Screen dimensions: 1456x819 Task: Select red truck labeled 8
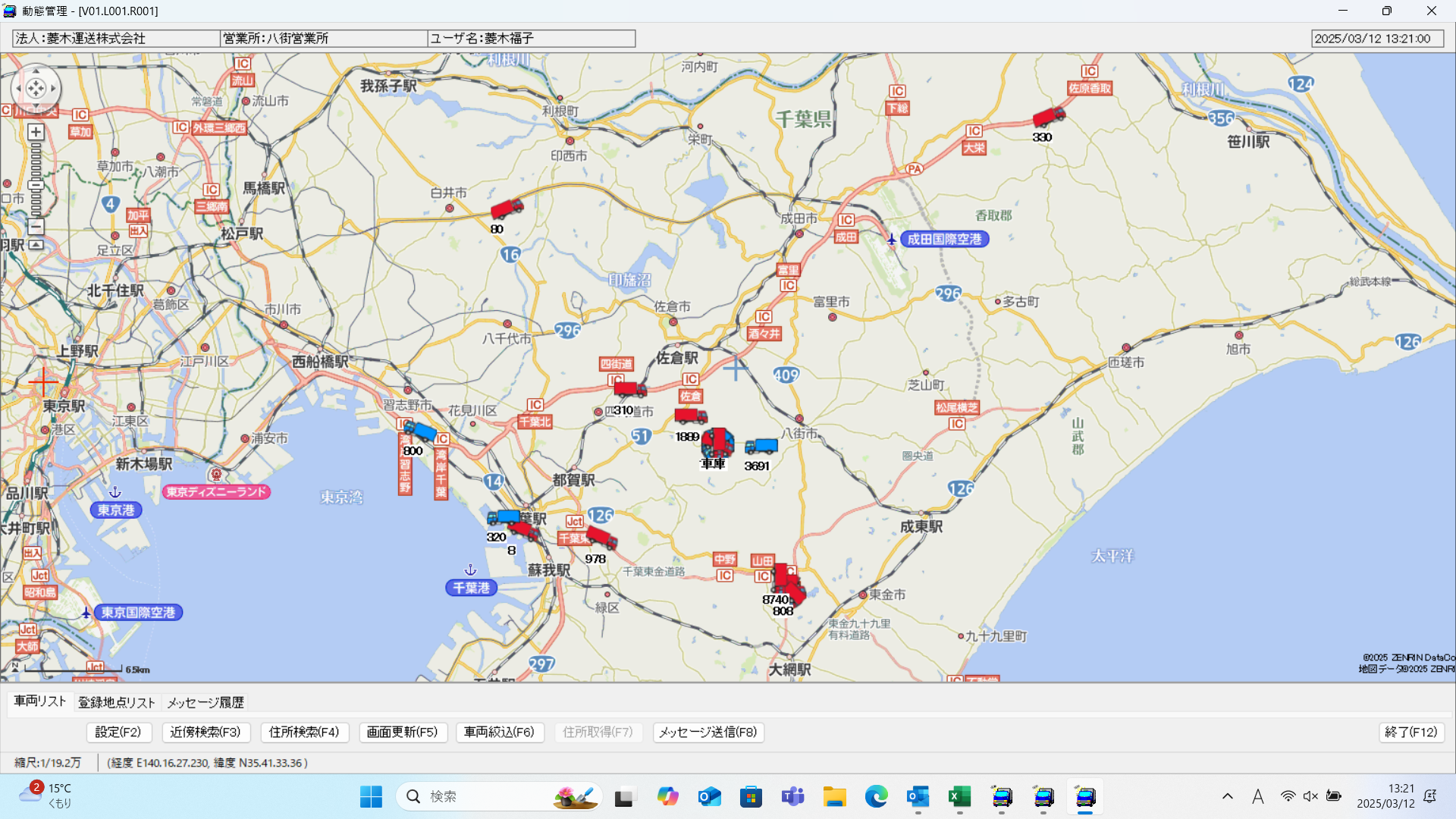525,531
